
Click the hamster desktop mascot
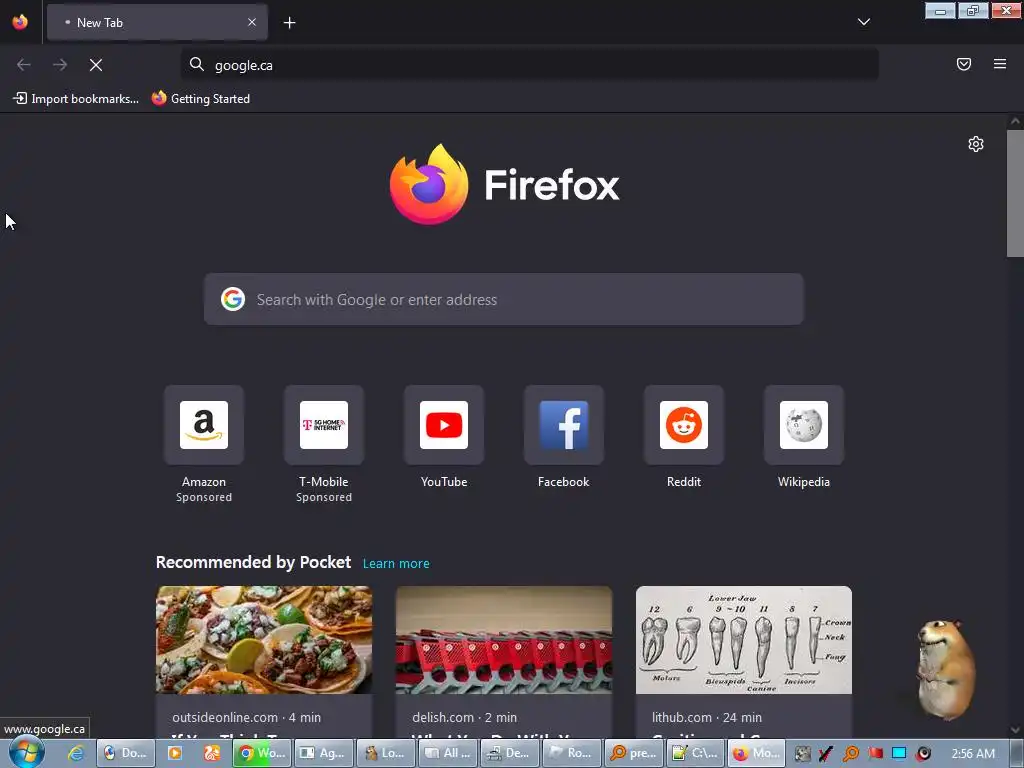[x=944, y=669]
